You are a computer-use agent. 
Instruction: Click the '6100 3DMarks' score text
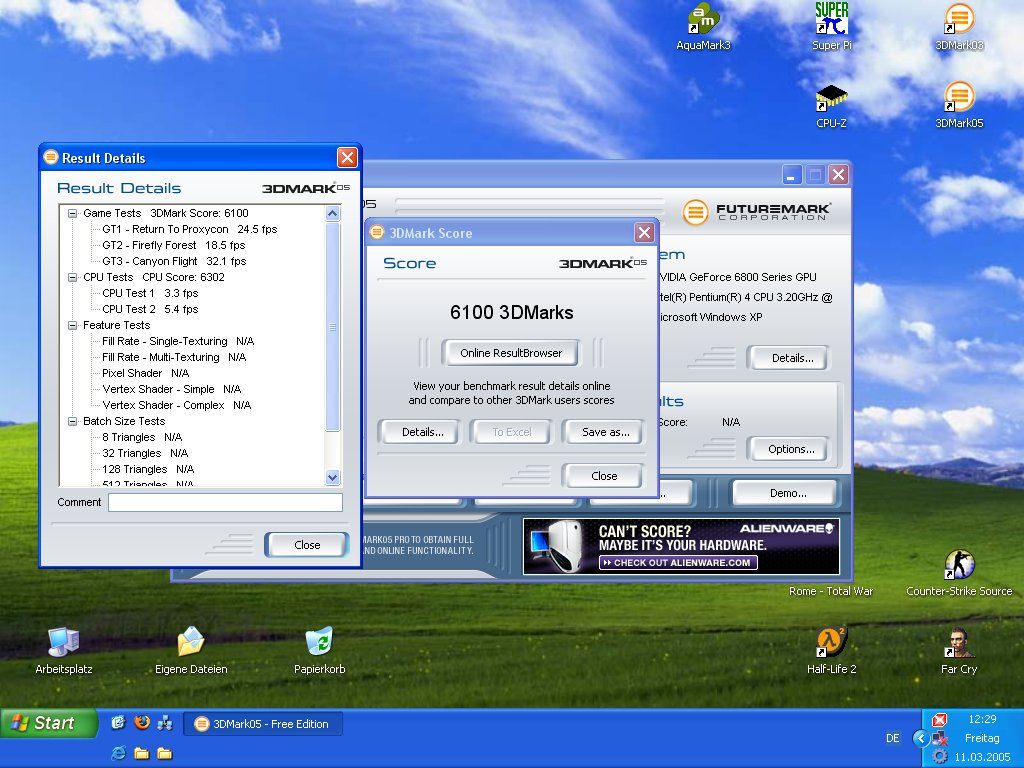tap(511, 312)
